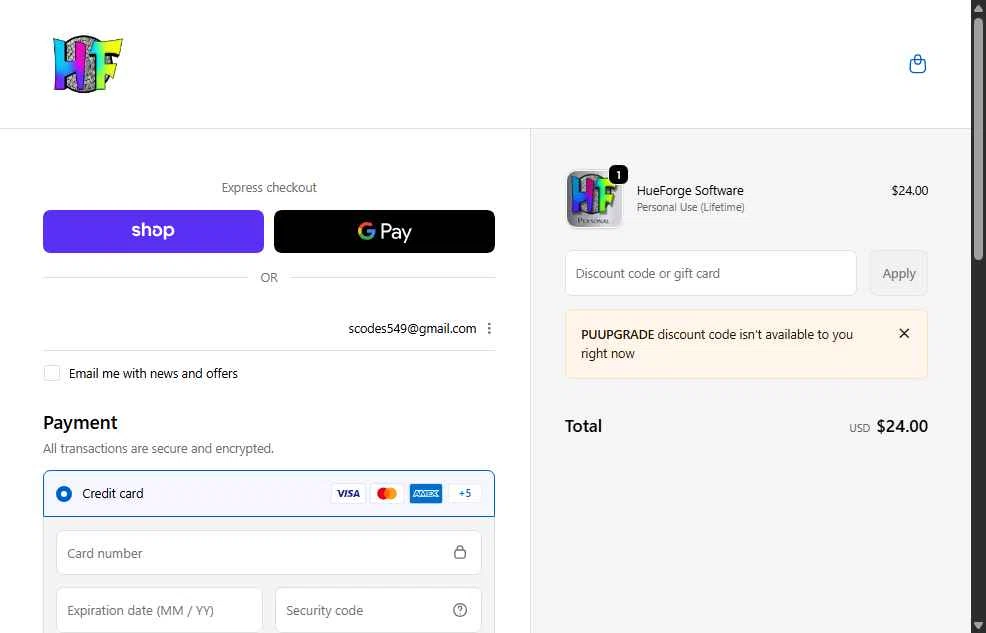Pay with the Google Pay button
Image resolution: width=986 pixels, height=633 pixels.
(x=384, y=231)
